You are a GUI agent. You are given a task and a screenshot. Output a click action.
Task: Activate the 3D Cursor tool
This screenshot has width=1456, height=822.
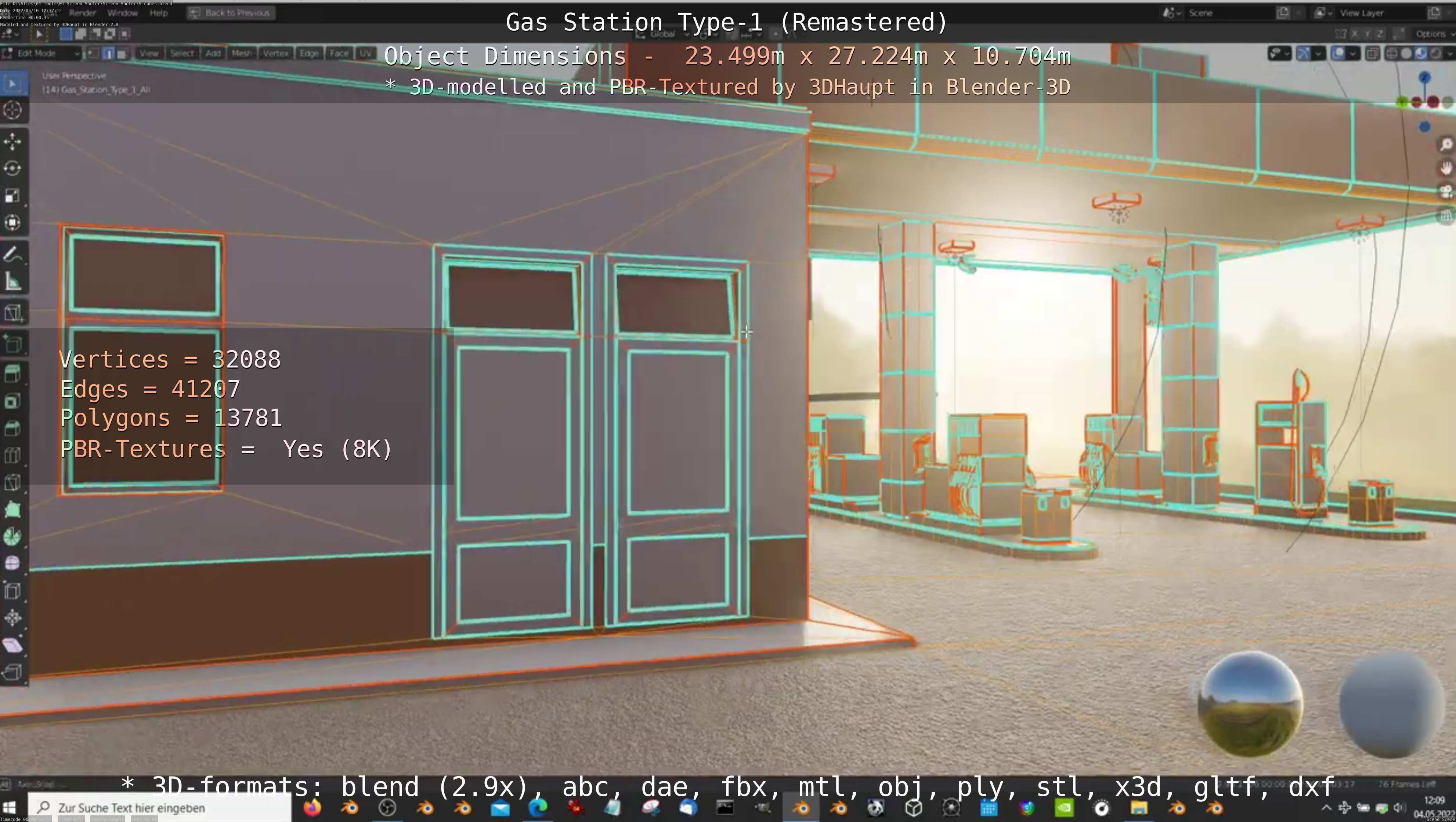12,110
